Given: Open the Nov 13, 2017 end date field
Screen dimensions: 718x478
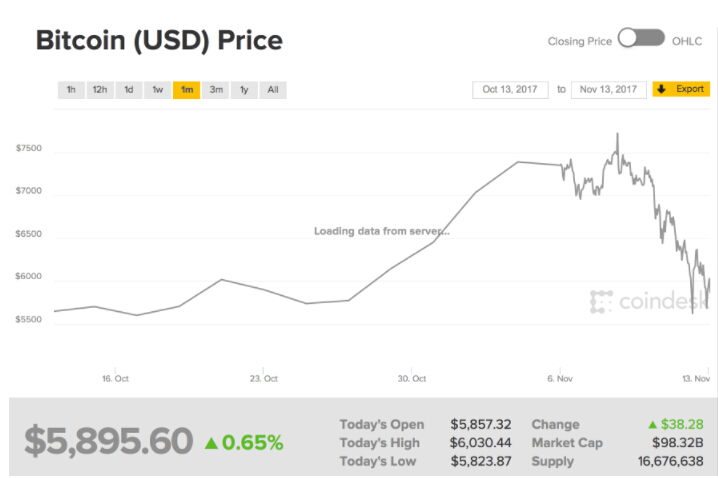Looking at the screenshot, I should (609, 89).
